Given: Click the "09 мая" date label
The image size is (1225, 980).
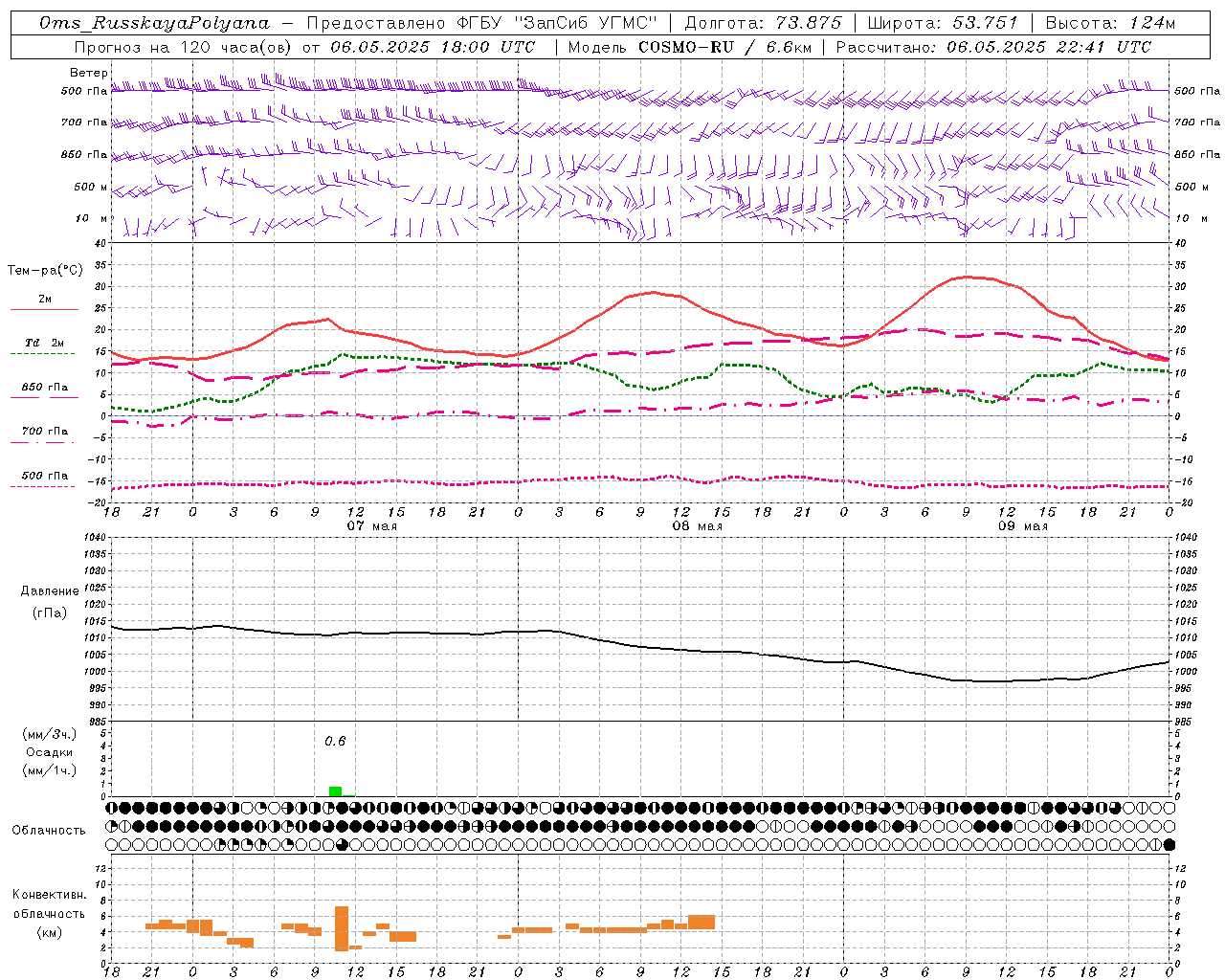Looking at the screenshot, I should pyautogui.click(x=1022, y=526).
